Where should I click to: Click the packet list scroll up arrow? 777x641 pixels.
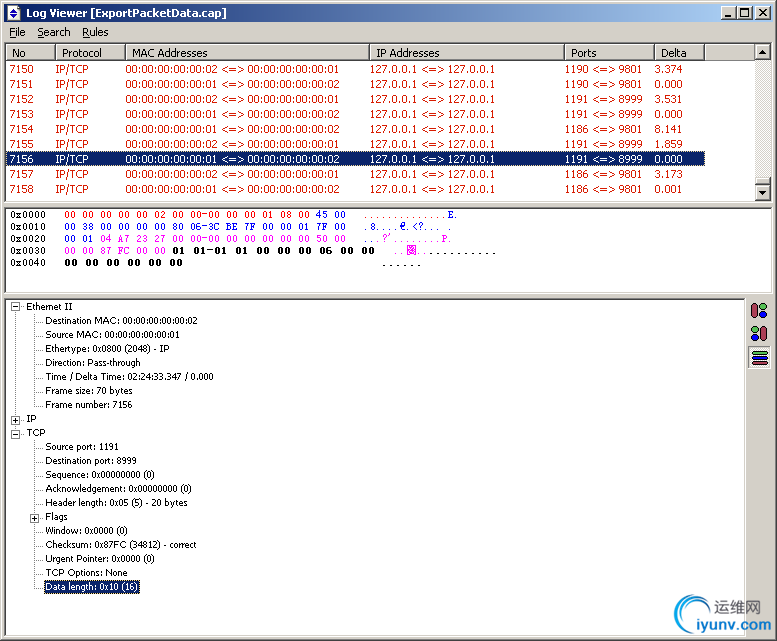point(762,52)
